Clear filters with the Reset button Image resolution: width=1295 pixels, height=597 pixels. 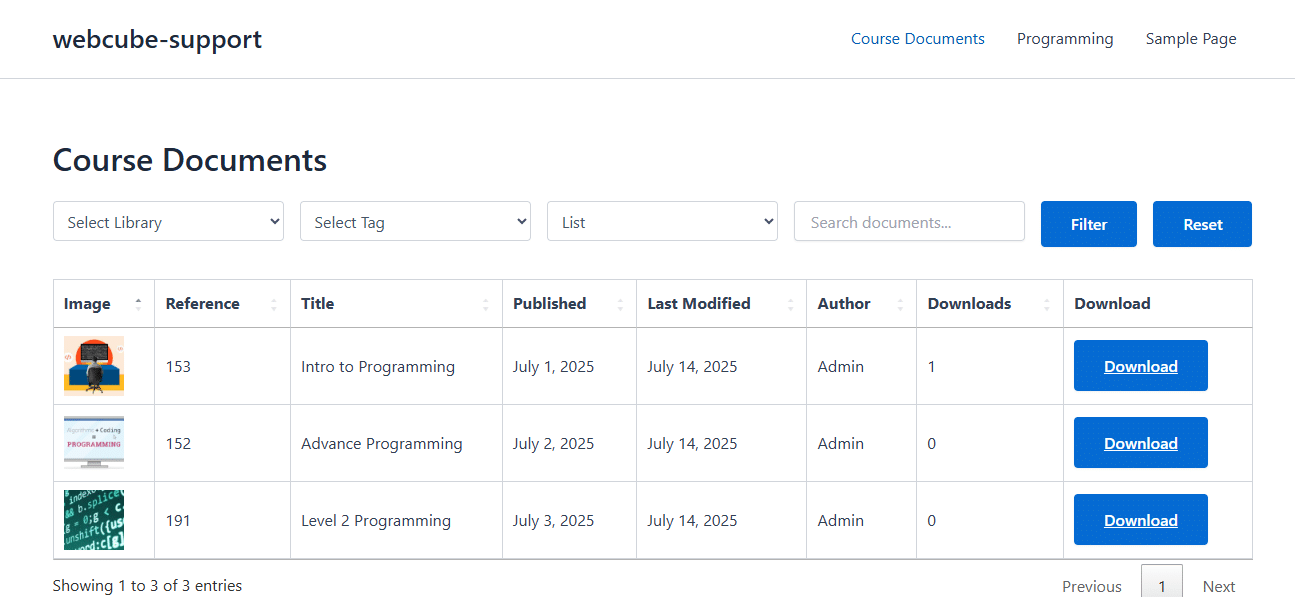pyautogui.click(x=1202, y=224)
